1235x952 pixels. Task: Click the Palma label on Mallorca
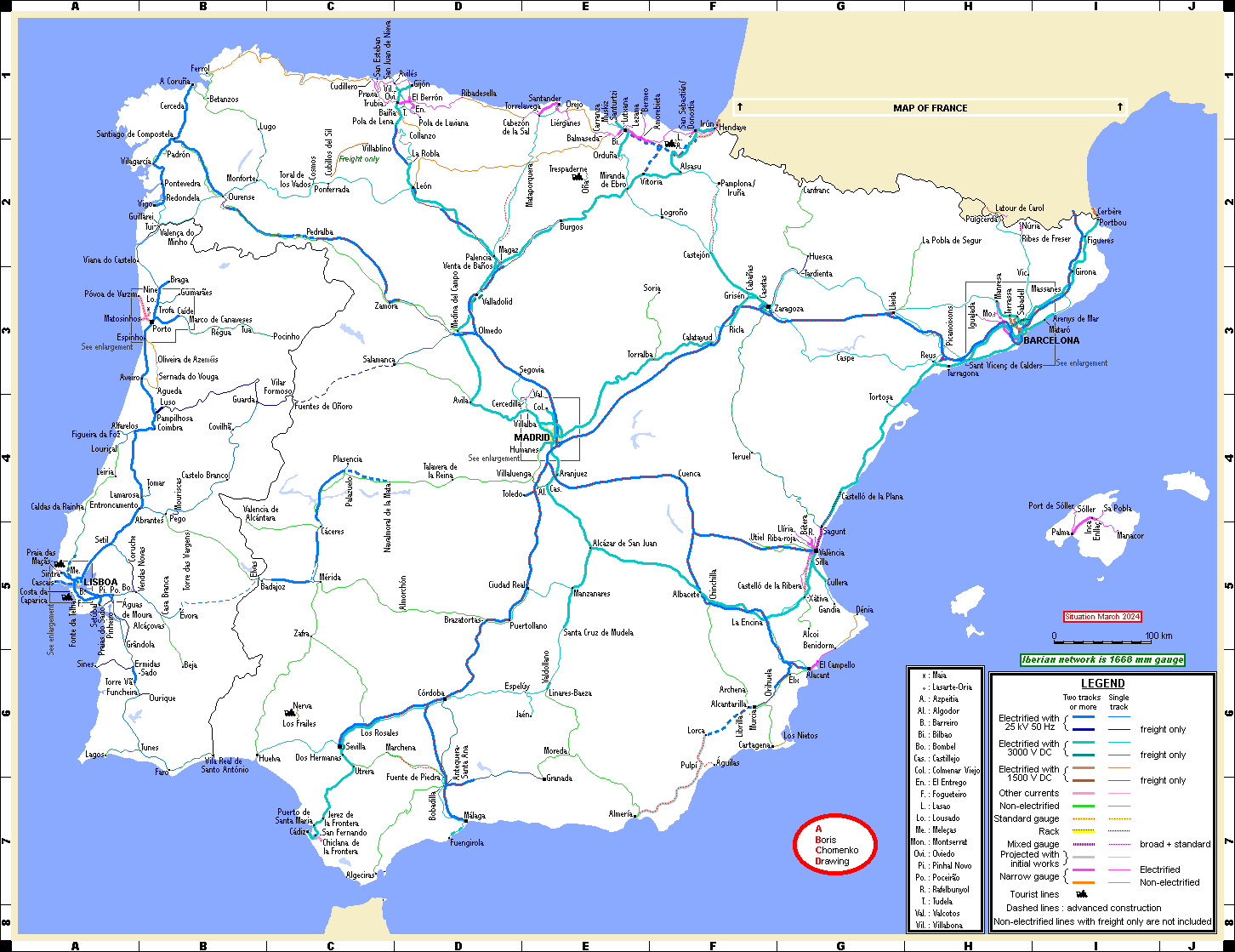pyautogui.click(x=1061, y=533)
